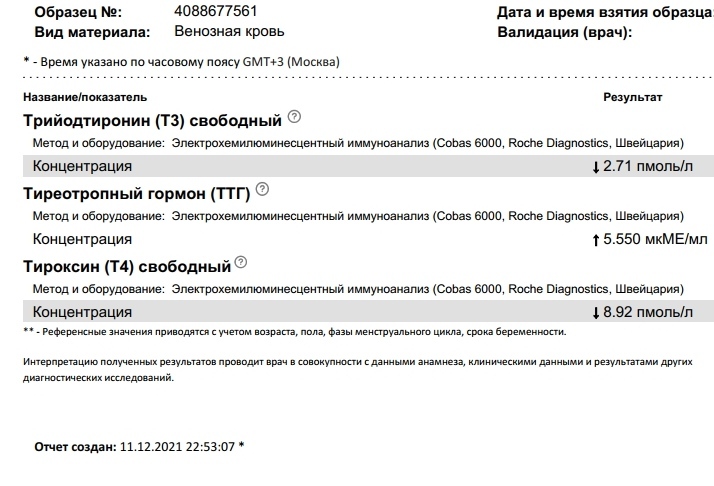Screen dimensions: 714x486
Task: Select the Трийодтиронин (Т3) свободный heading
Action: [x=152, y=122]
